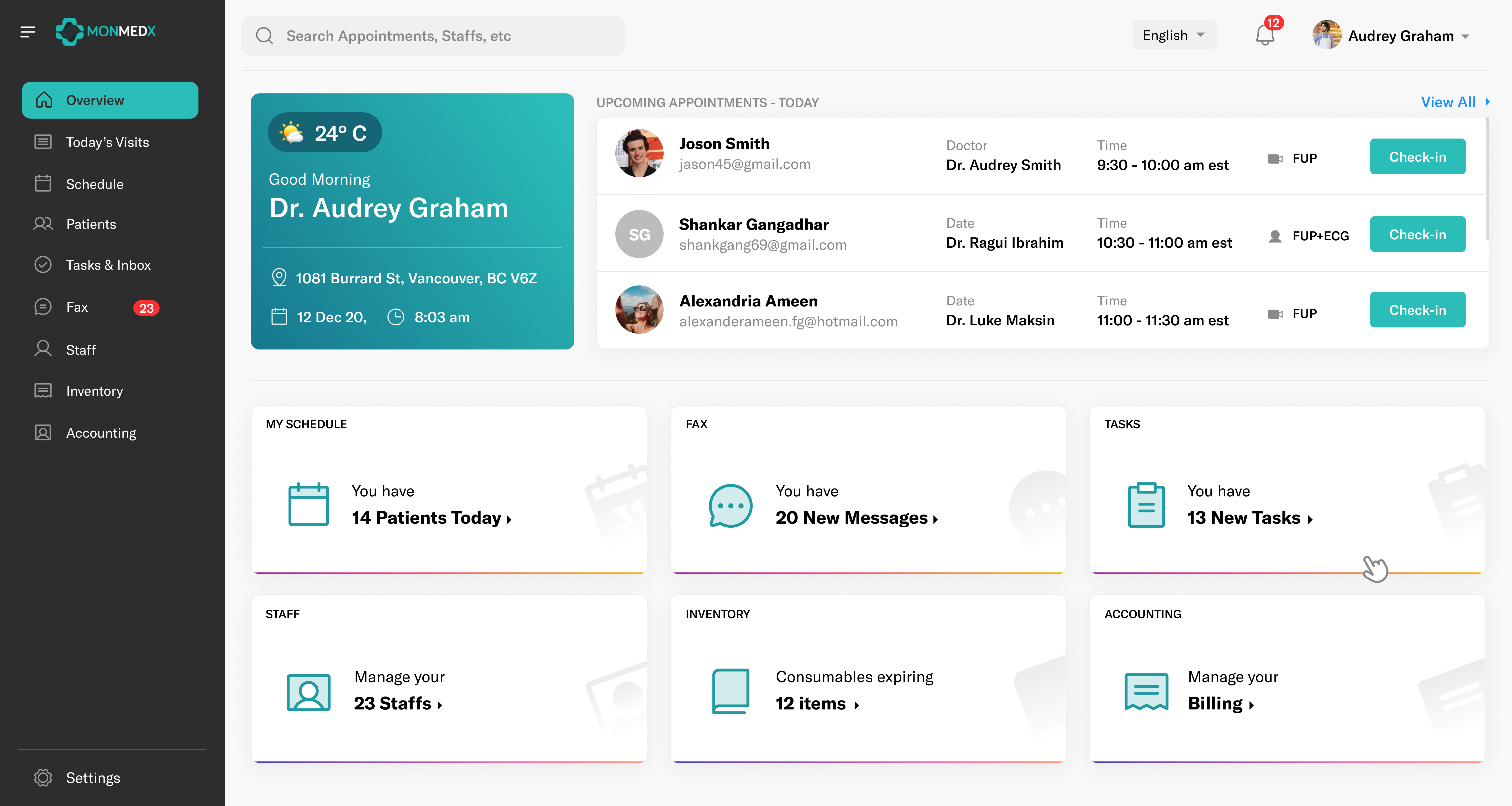
Task: Click the location pin icon
Action: pyautogui.click(x=279, y=278)
